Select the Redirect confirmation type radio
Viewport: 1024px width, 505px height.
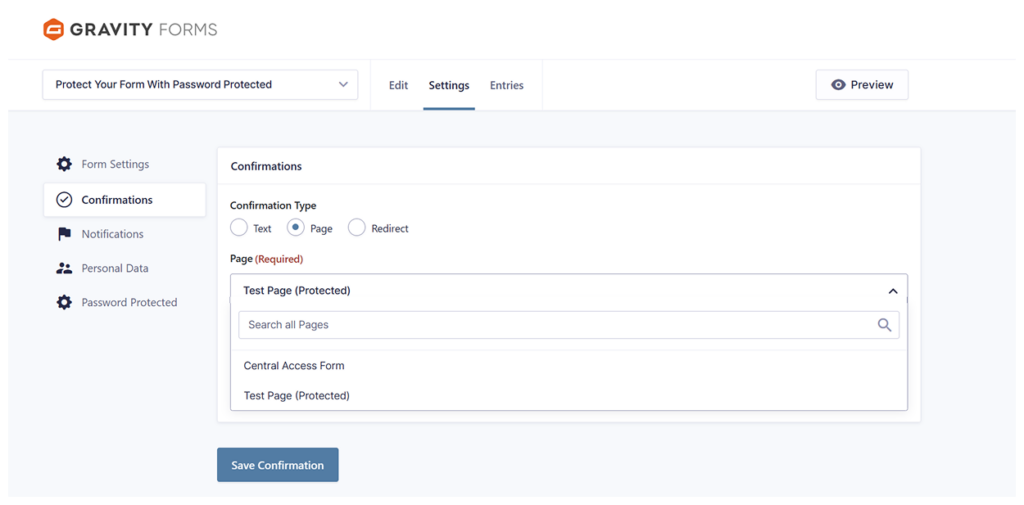357,228
